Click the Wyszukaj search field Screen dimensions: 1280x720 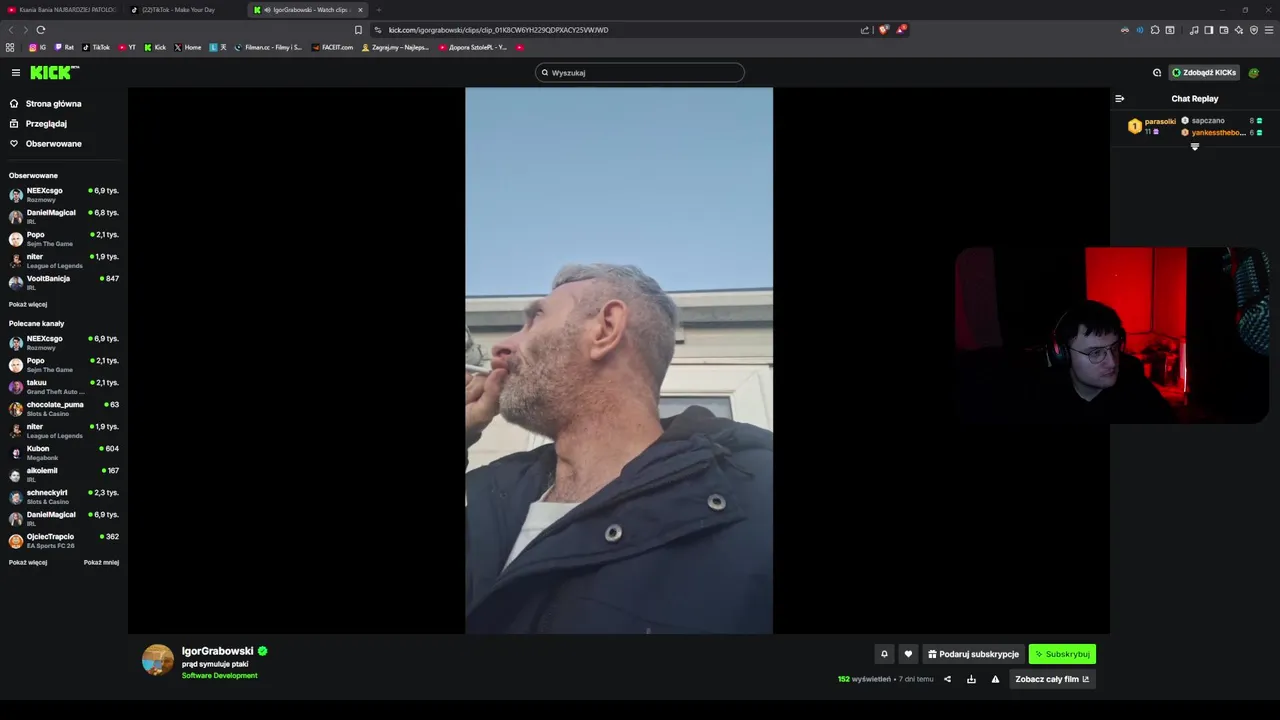point(640,72)
